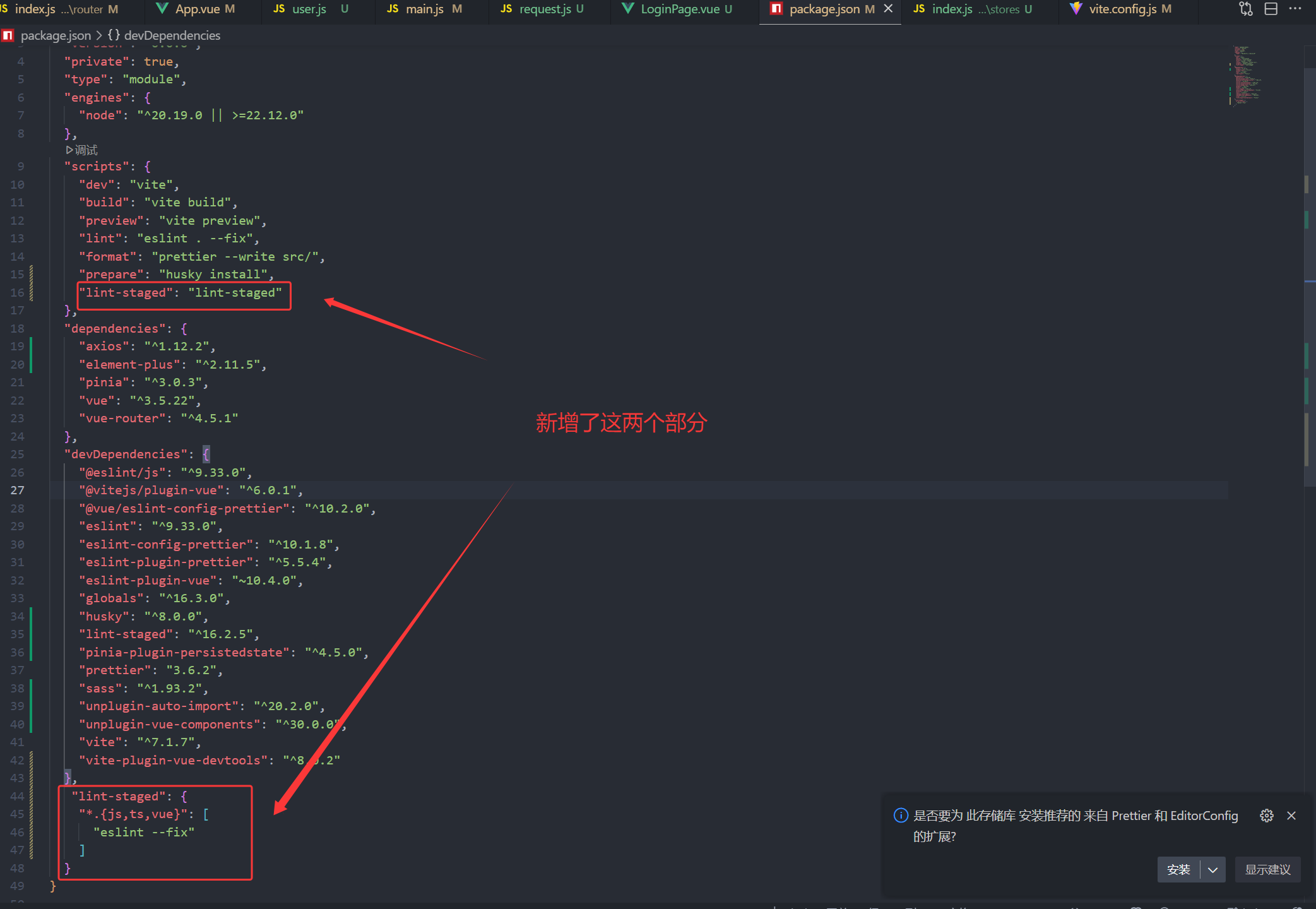Click the Vite icon on vite.config.js tab
This screenshot has width=1316, height=909.
1076,9
